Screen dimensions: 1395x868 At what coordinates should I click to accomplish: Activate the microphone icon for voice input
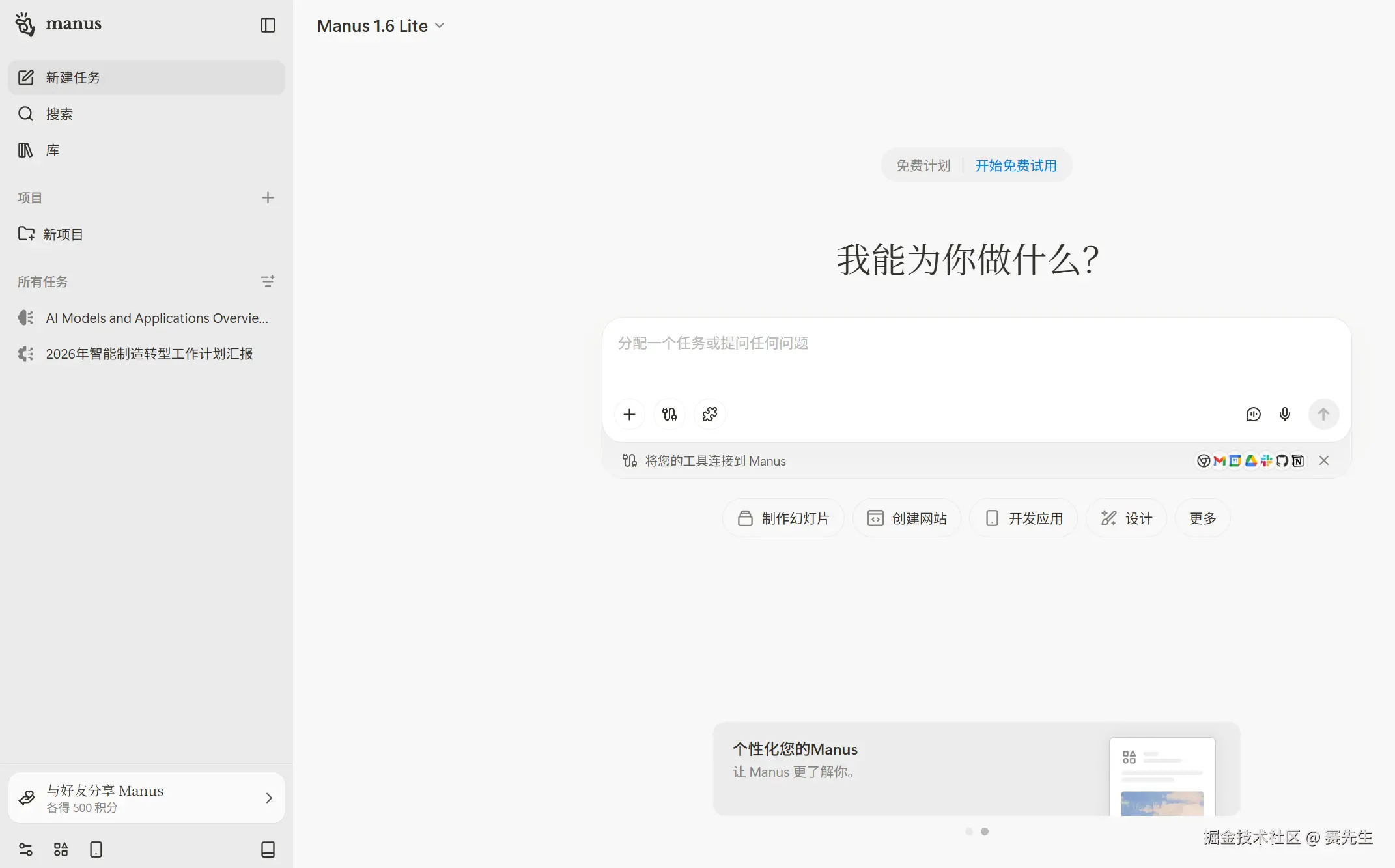pos(1284,414)
